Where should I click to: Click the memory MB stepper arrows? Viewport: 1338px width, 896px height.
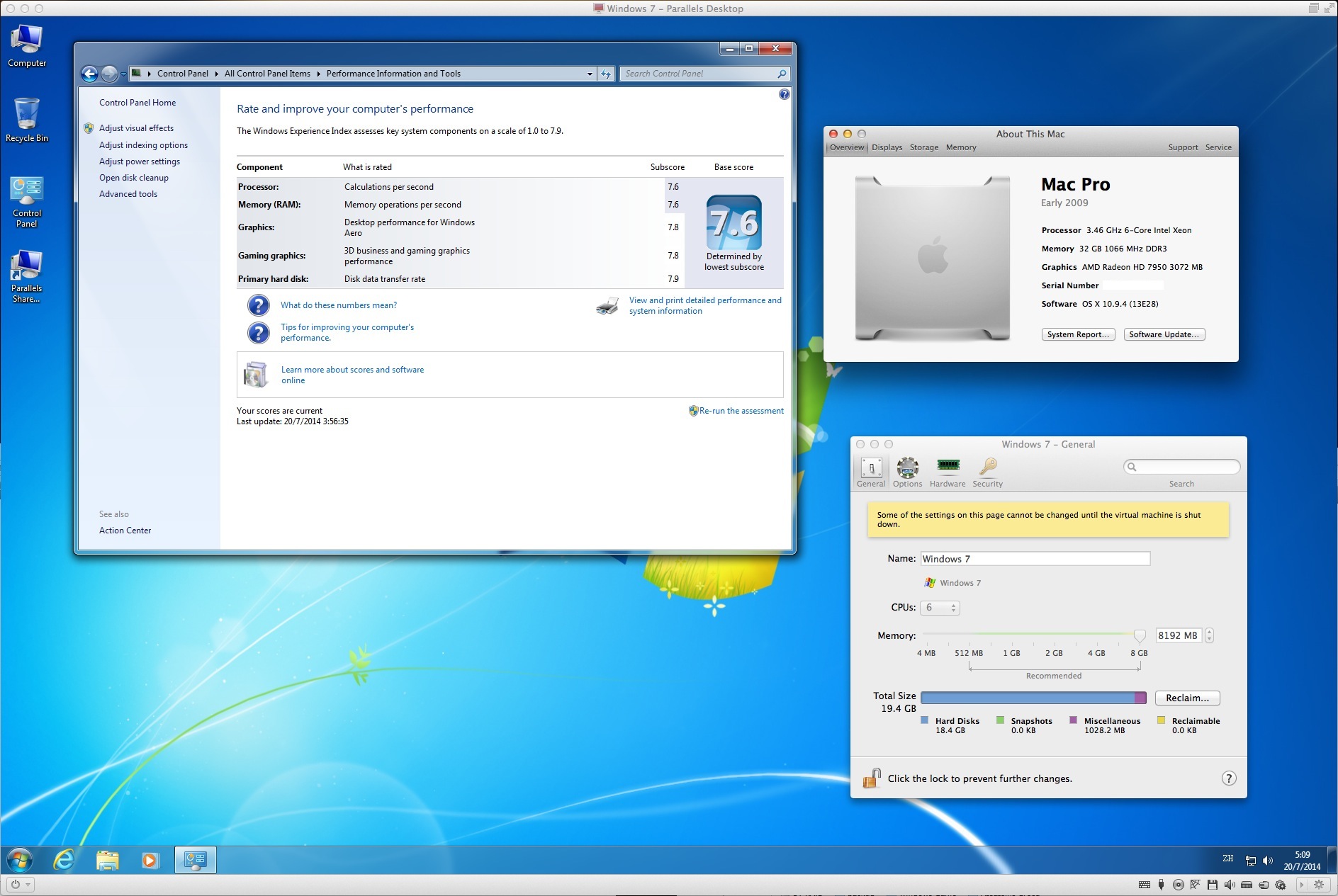click(1209, 635)
